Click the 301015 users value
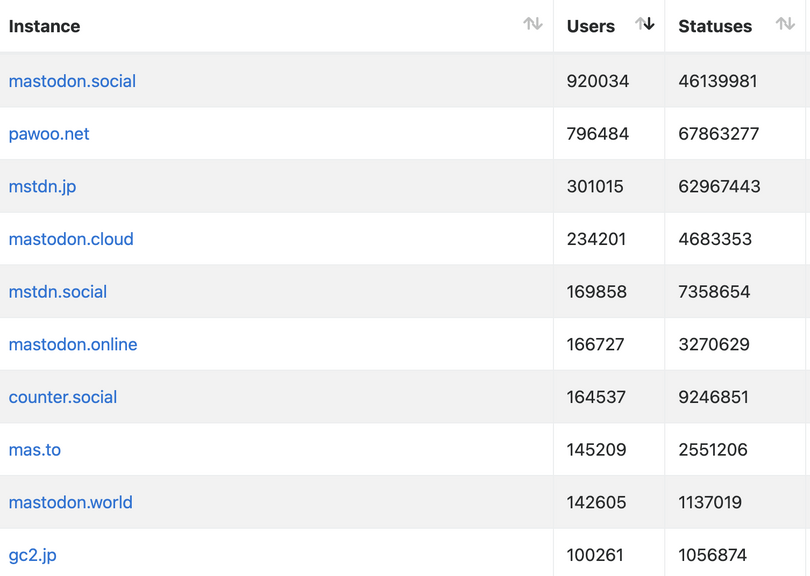Image resolution: width=810 pixels, height=576 pixels. coord(595,186)
